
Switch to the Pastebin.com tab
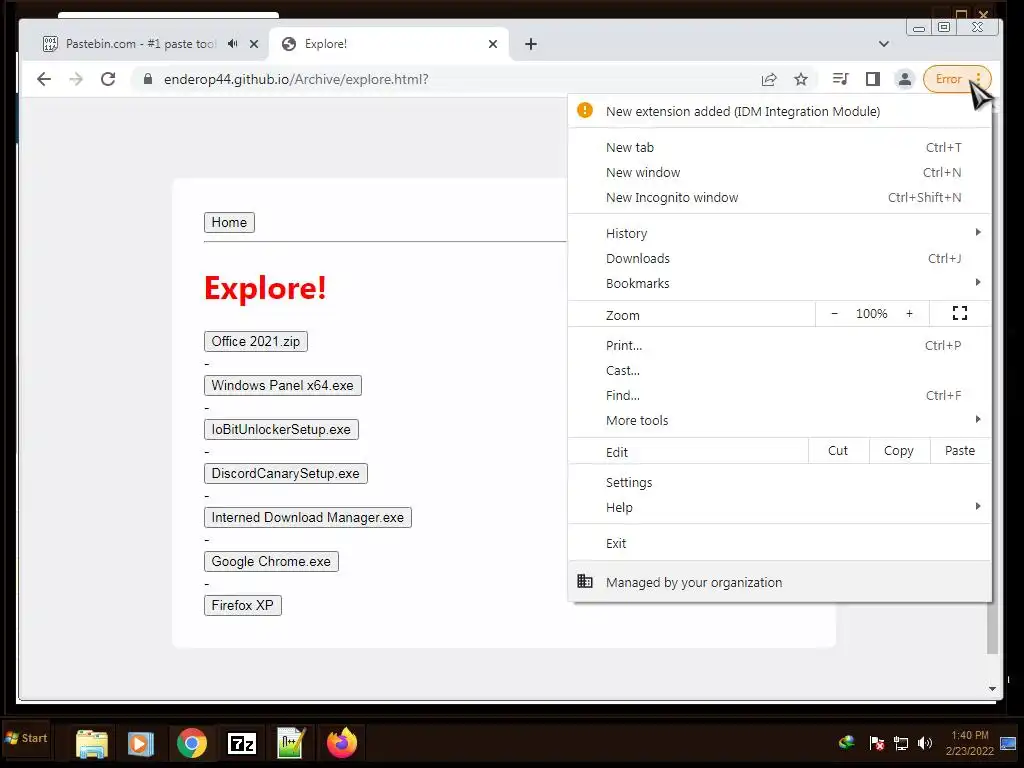click(x=140, y=44)
